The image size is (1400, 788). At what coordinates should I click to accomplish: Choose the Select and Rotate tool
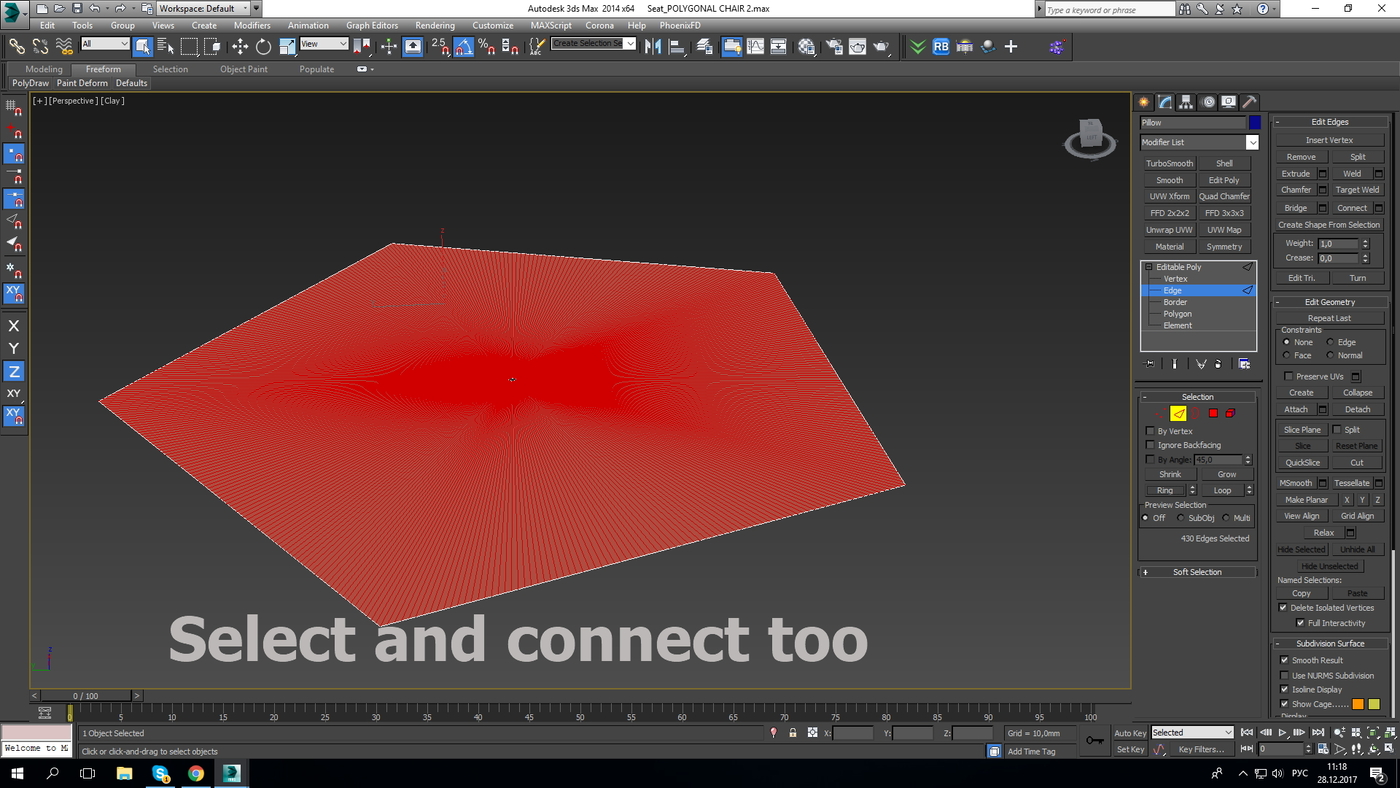pyautogui.click(x=263, y=46)
